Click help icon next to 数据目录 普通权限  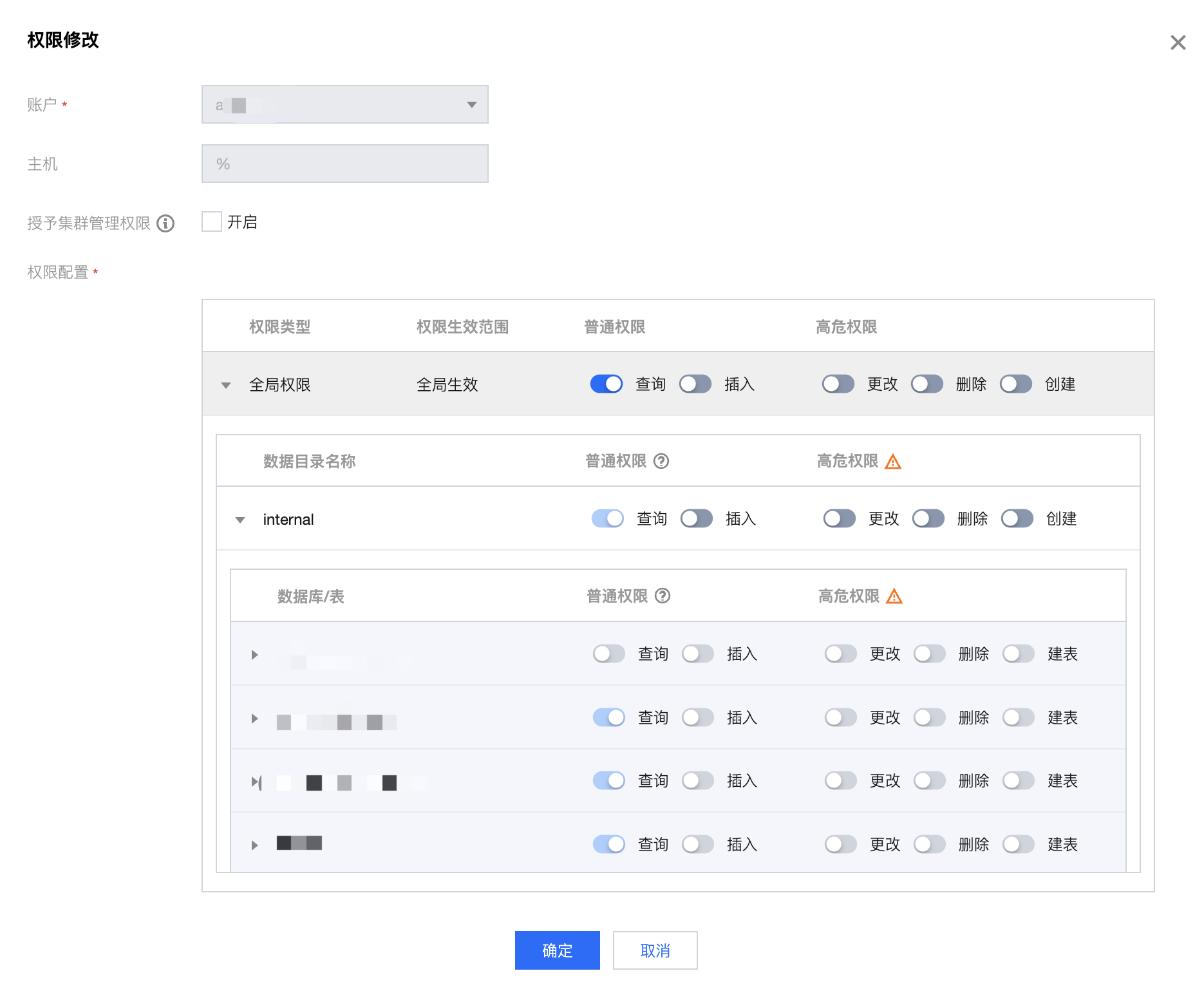point(661,461)
